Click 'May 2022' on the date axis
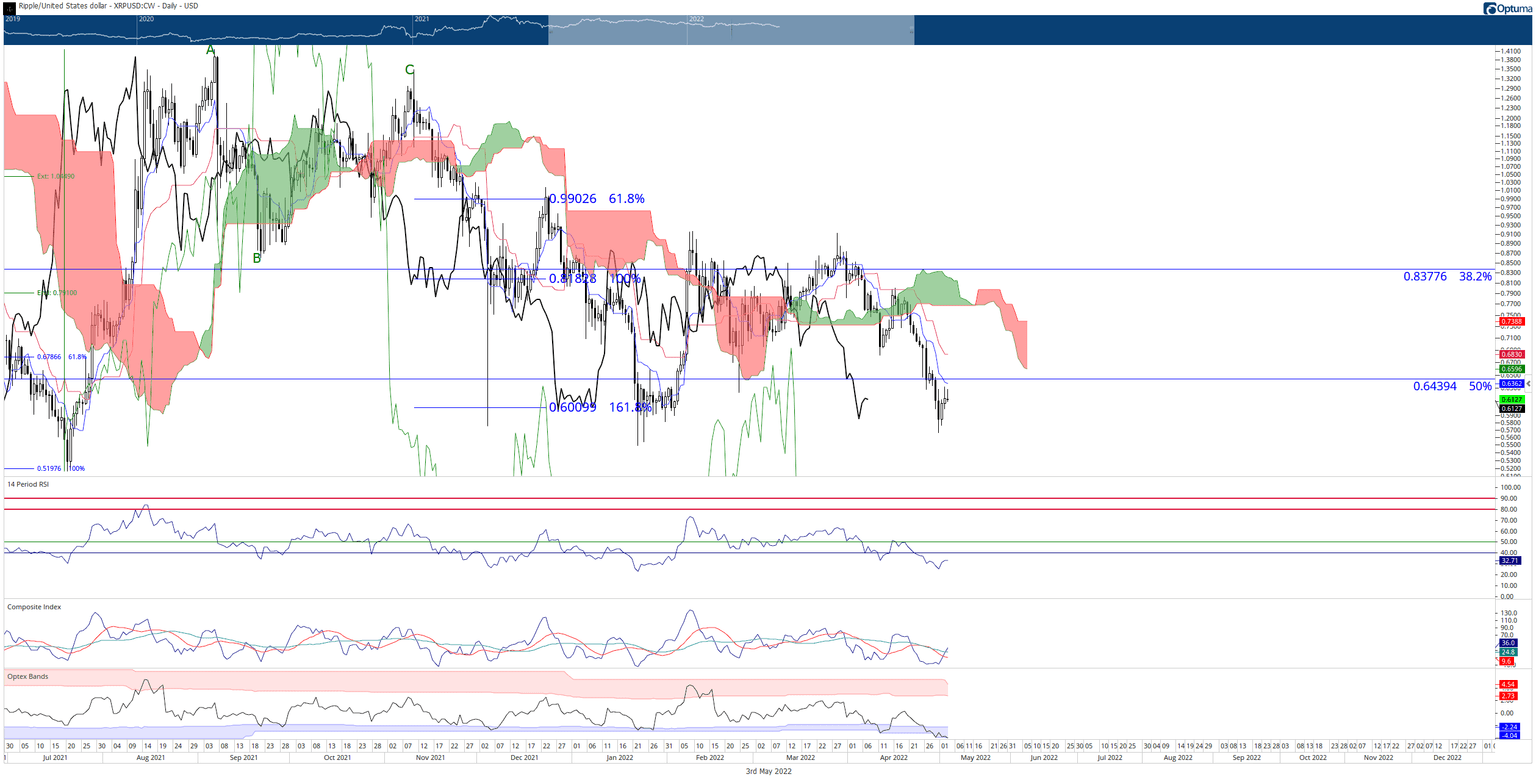 click(x=975, y=758)
